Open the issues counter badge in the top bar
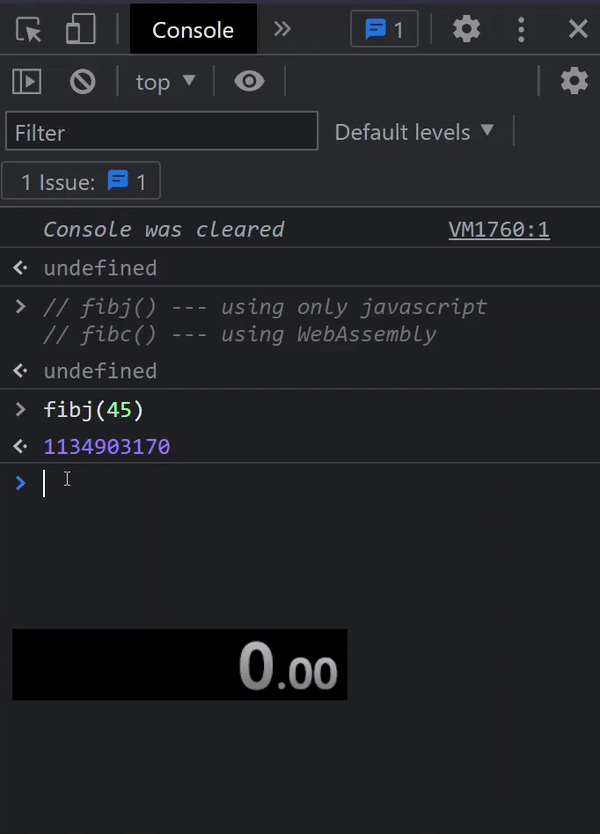 [x=384, y=29]
